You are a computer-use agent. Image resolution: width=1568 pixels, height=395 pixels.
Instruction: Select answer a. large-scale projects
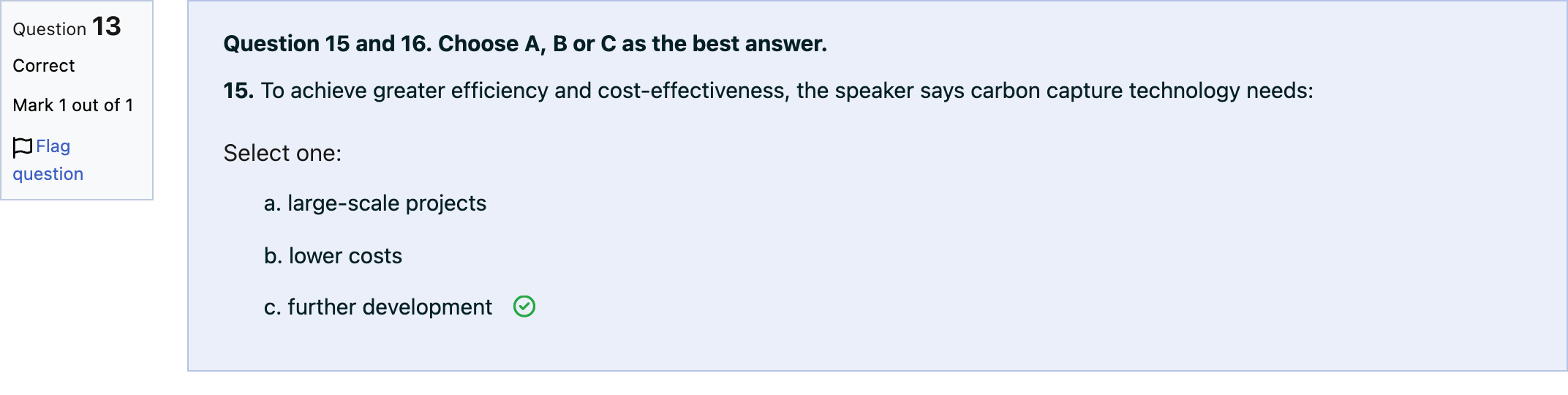pyautogui.click(x=375, y=203)
